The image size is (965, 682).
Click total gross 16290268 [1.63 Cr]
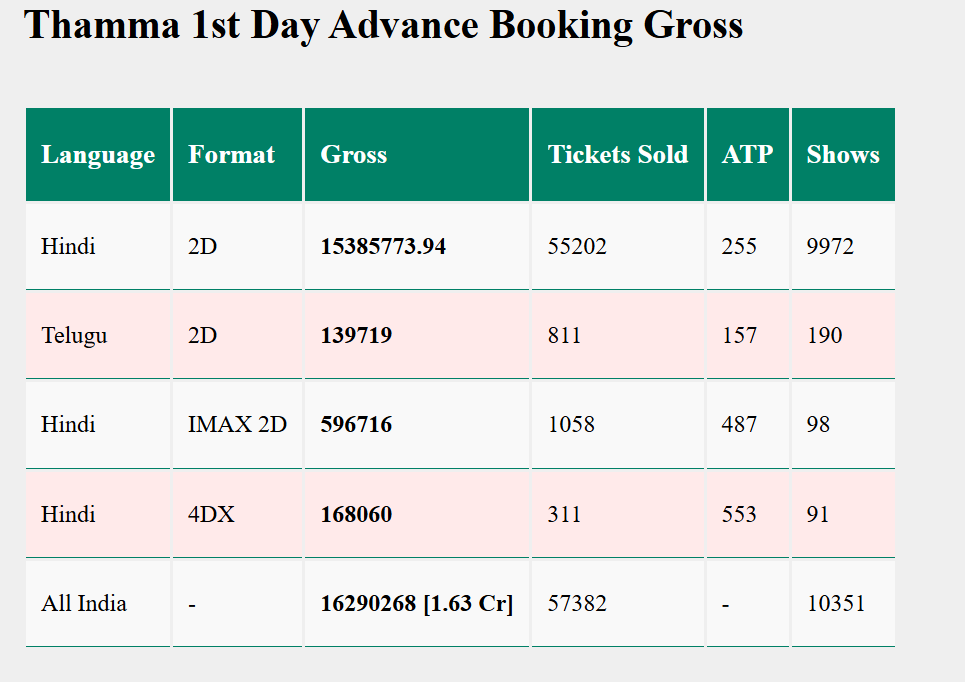(416, 603)
